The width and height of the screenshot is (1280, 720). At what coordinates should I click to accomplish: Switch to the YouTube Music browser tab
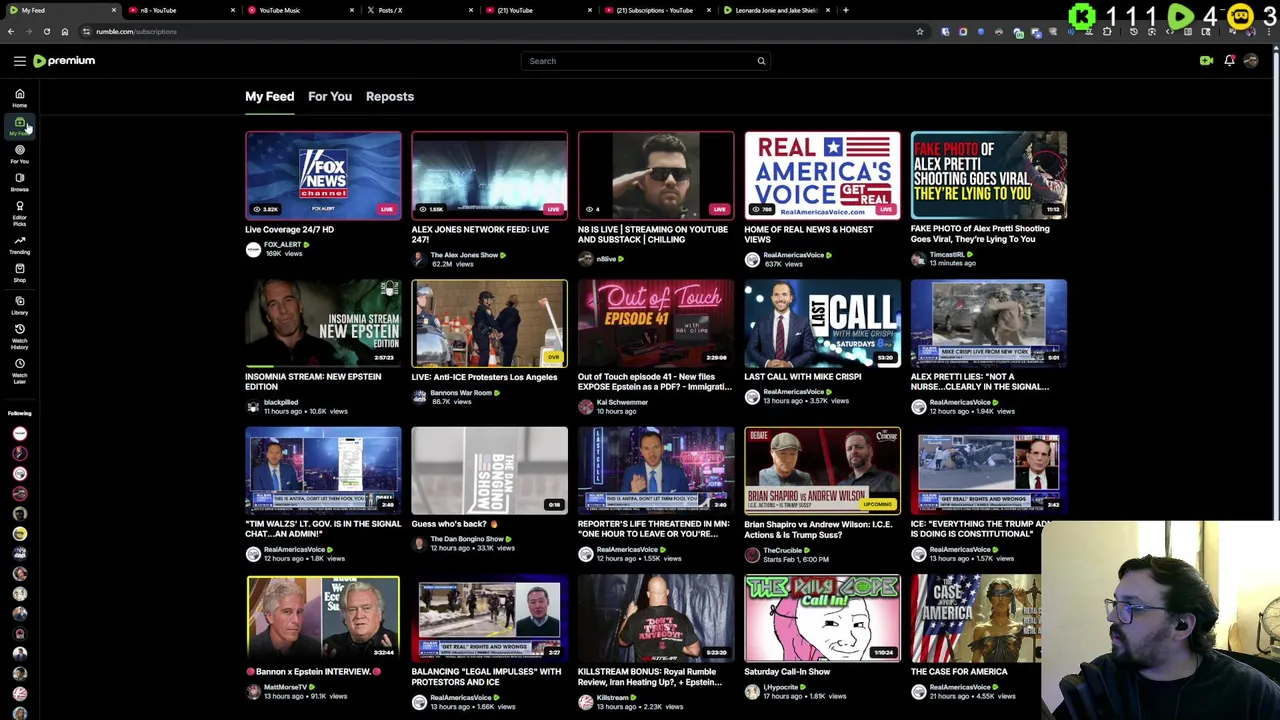(298, 10)
